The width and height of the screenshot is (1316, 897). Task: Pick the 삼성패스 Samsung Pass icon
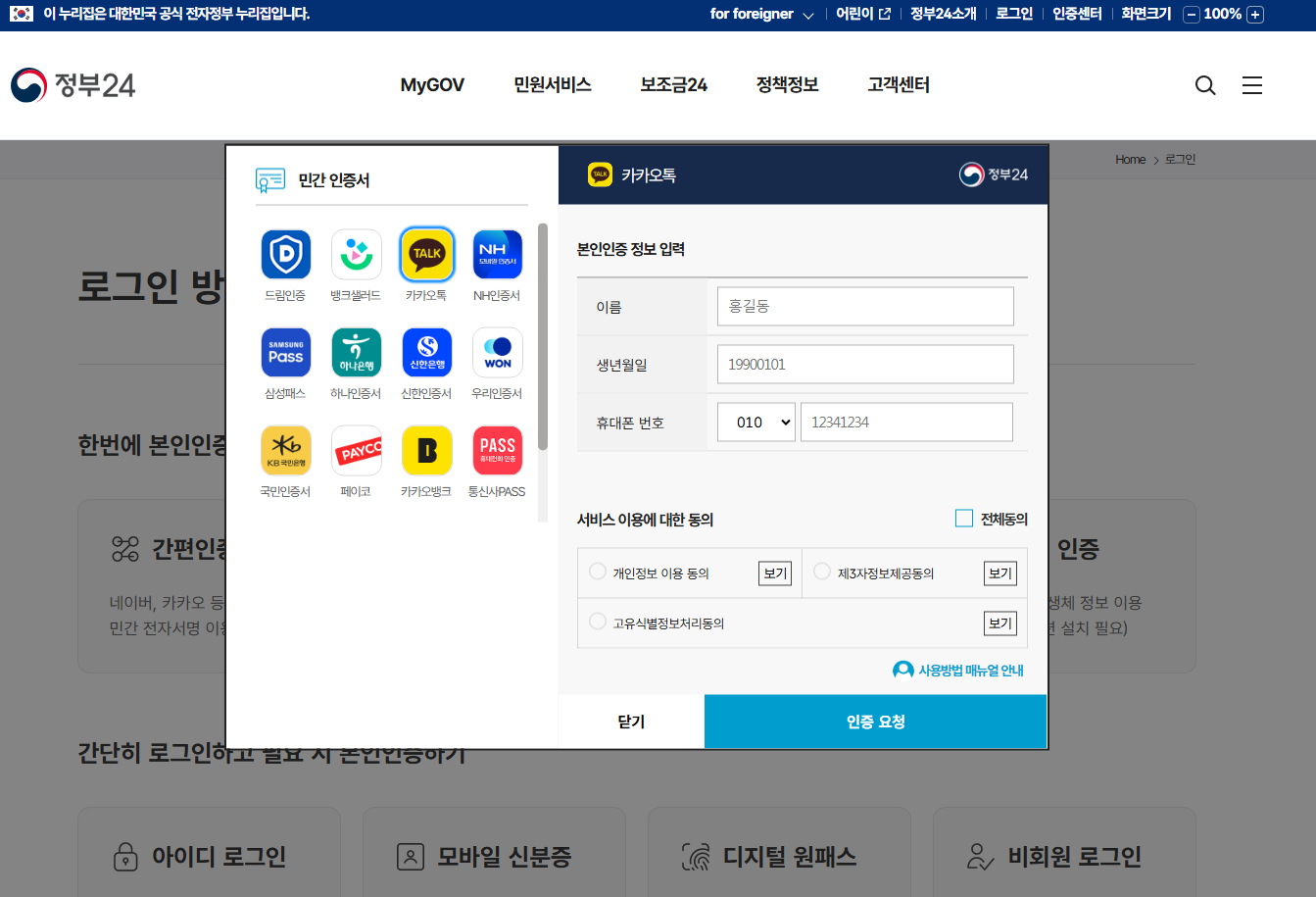coord(285,352)
